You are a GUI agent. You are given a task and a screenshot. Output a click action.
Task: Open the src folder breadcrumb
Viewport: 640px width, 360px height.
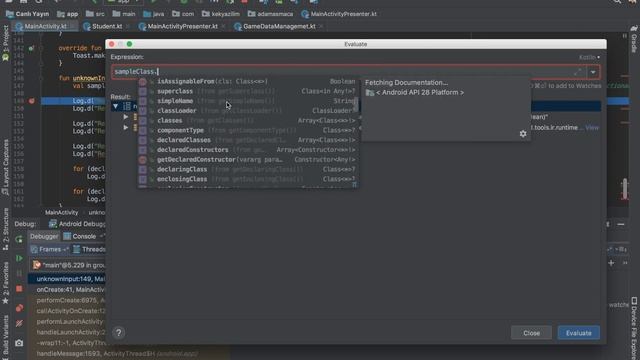pyautogui.click(x=95, y=14)
